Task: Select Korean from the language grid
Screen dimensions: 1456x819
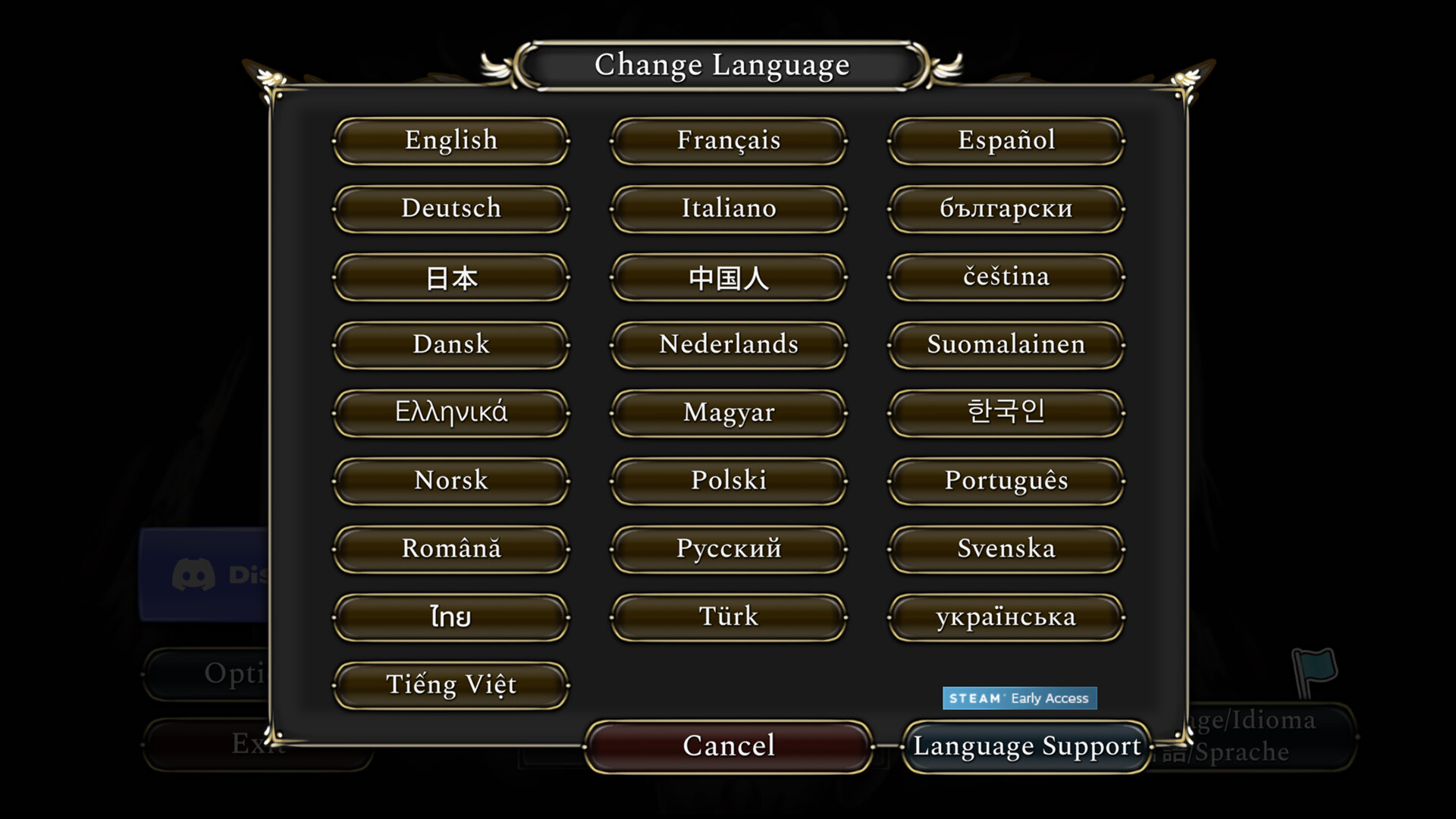Action: point(1006,412)
